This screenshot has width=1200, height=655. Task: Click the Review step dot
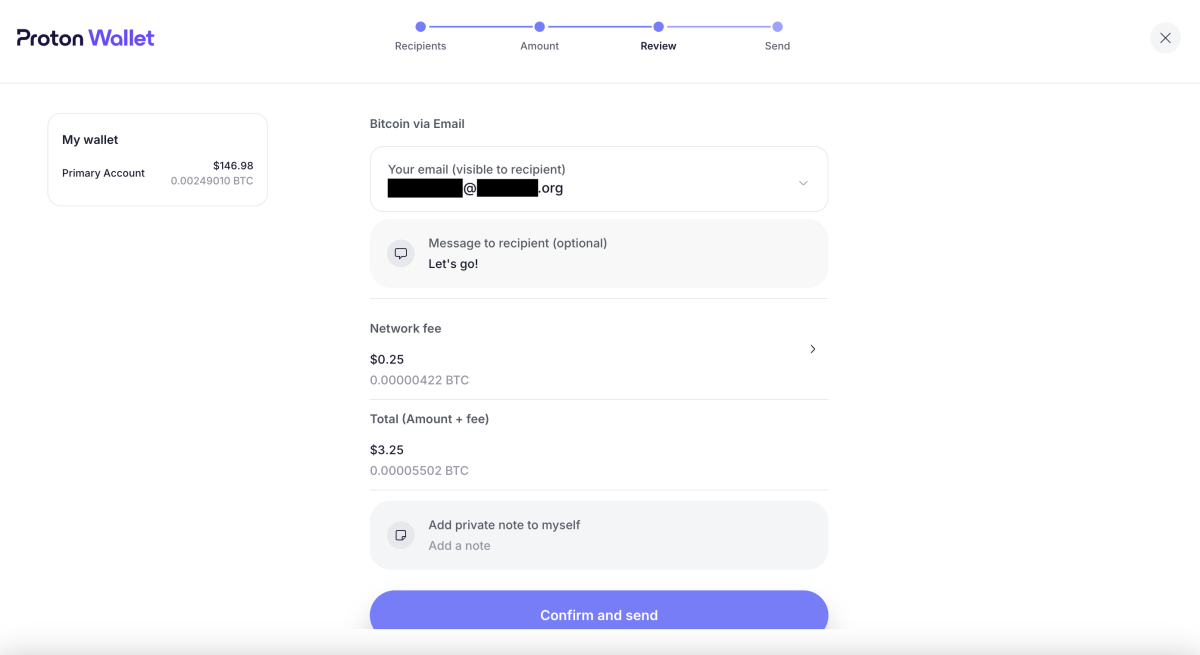click(x=658, y=27)
